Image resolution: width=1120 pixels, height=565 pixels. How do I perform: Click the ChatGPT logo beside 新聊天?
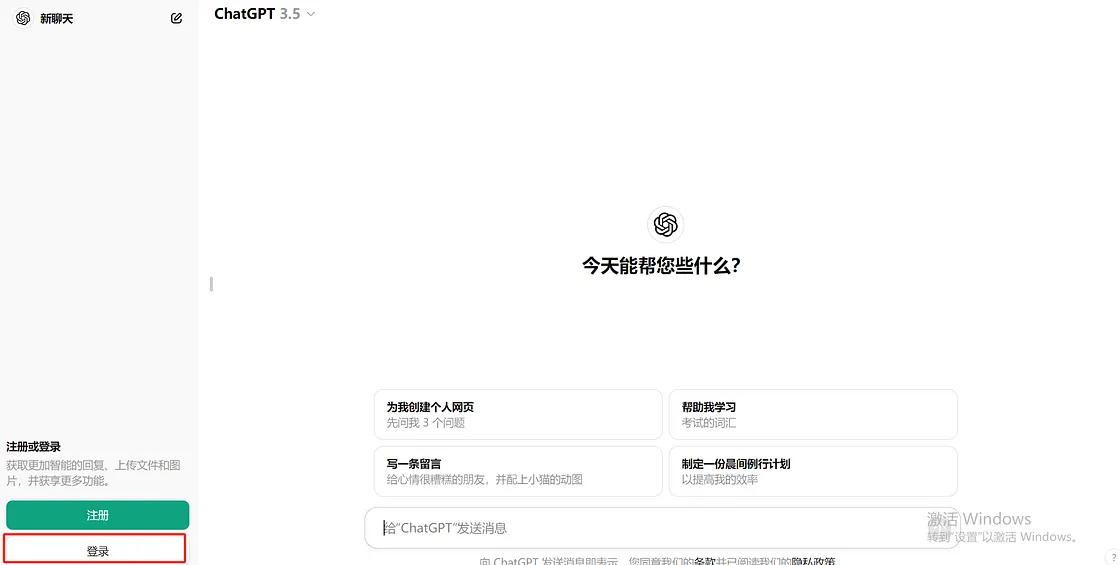point(23,18)
